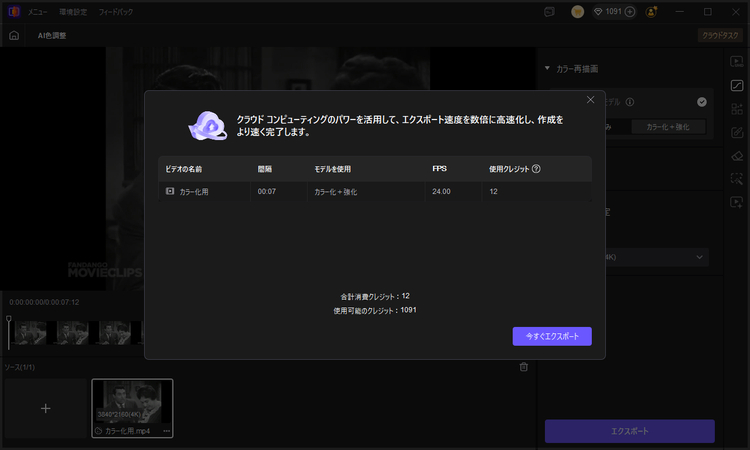Close the cloud export dialog
The height and width of the screenshot is (450, 750).
pyautogui.click(x=590, y=100)
